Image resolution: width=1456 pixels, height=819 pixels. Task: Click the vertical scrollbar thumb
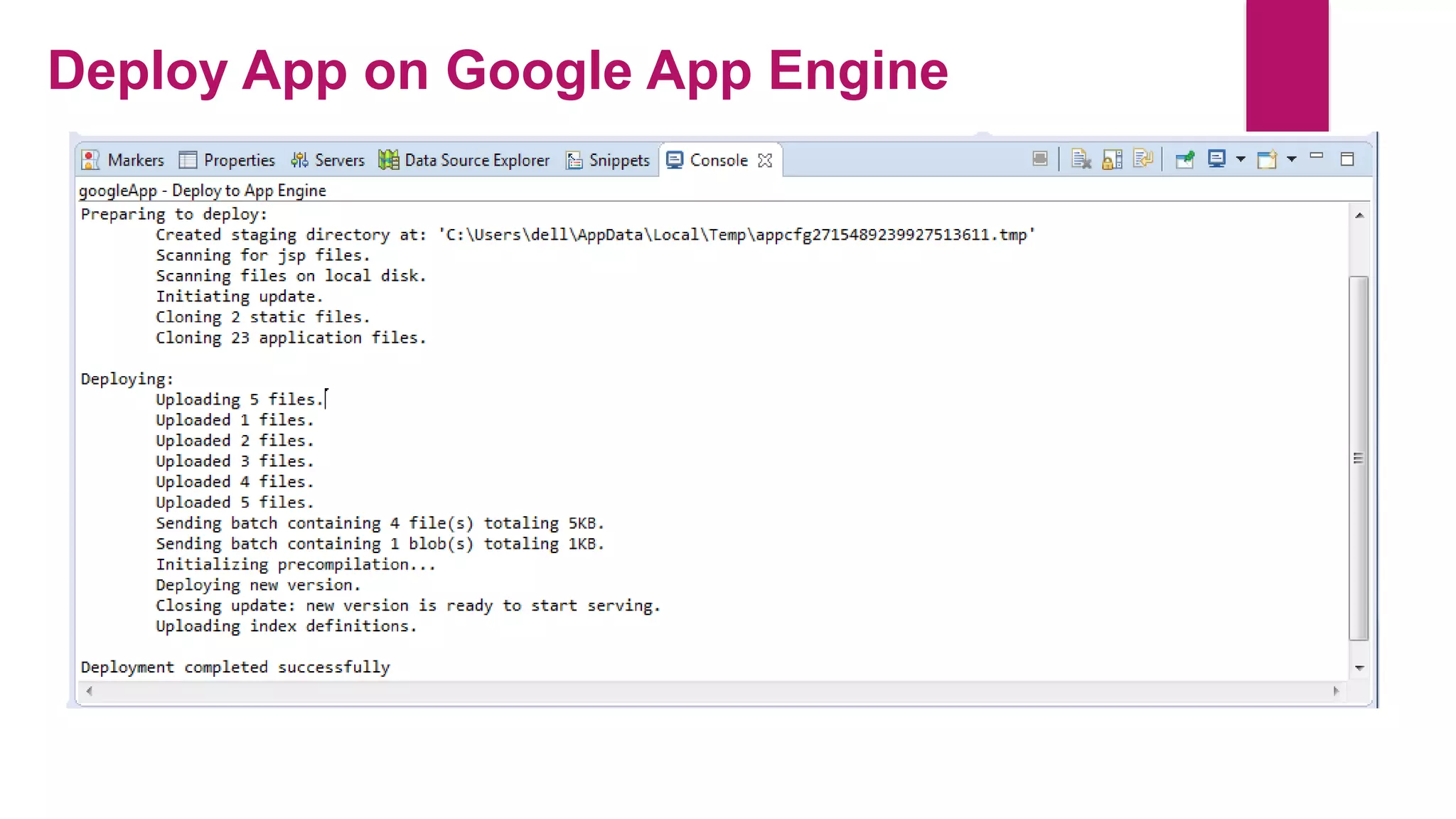1359,459
